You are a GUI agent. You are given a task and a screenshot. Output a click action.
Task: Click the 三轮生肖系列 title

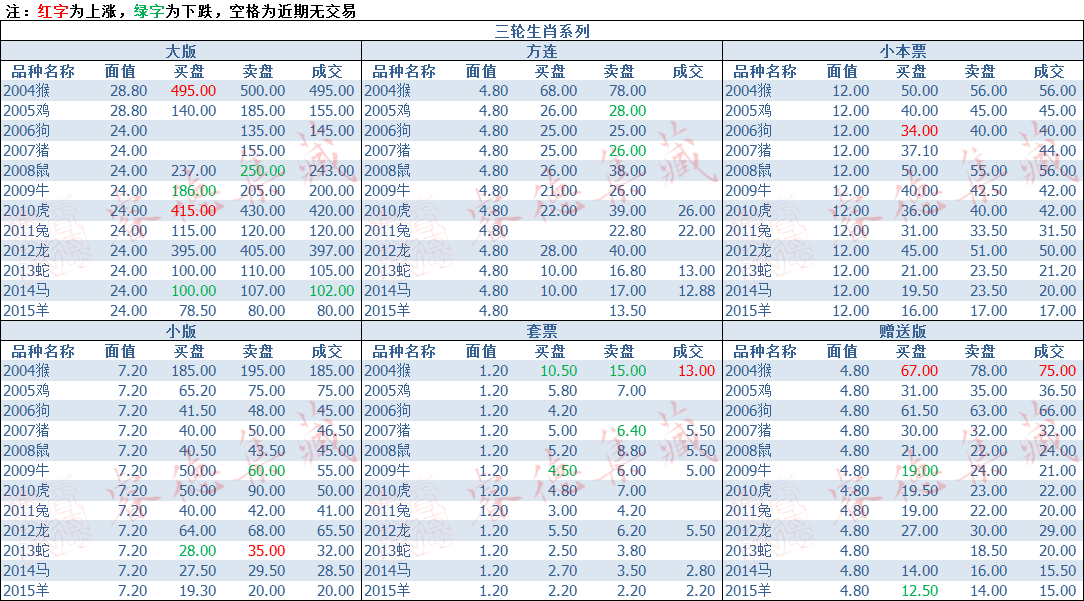(542, 31)
